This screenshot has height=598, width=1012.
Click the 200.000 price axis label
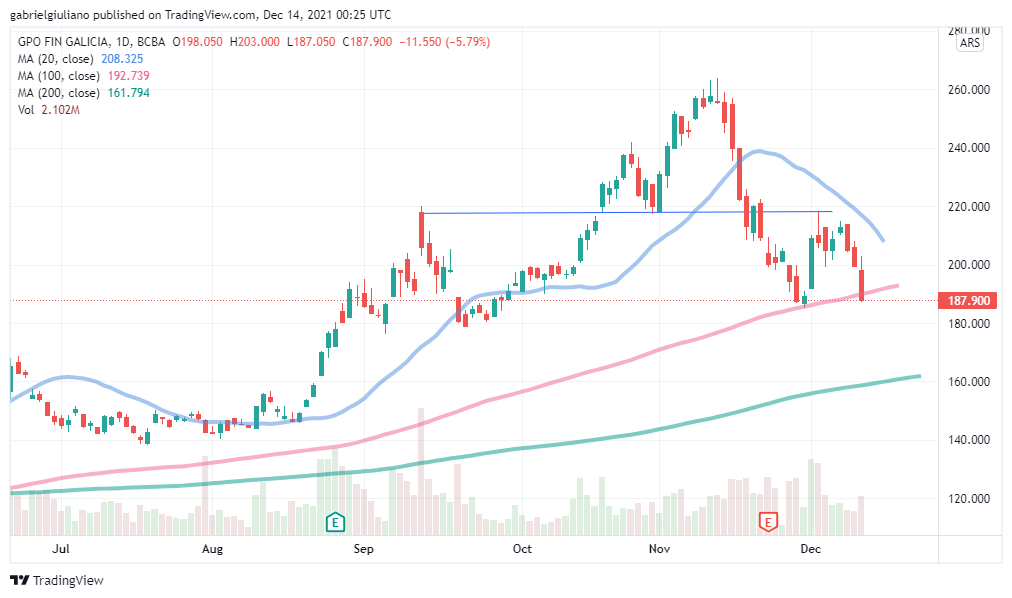(969, 264)
